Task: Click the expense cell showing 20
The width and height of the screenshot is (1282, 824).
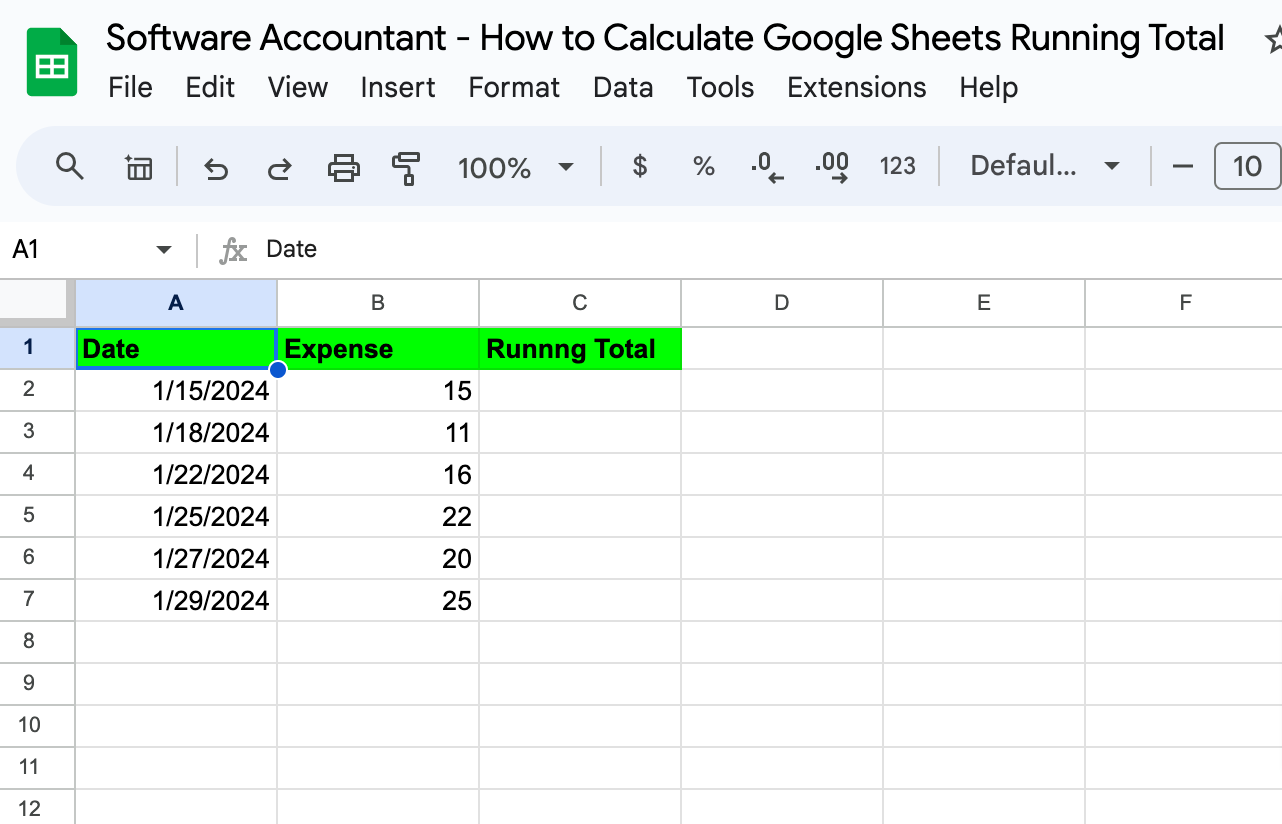Action: click(378, 559)
